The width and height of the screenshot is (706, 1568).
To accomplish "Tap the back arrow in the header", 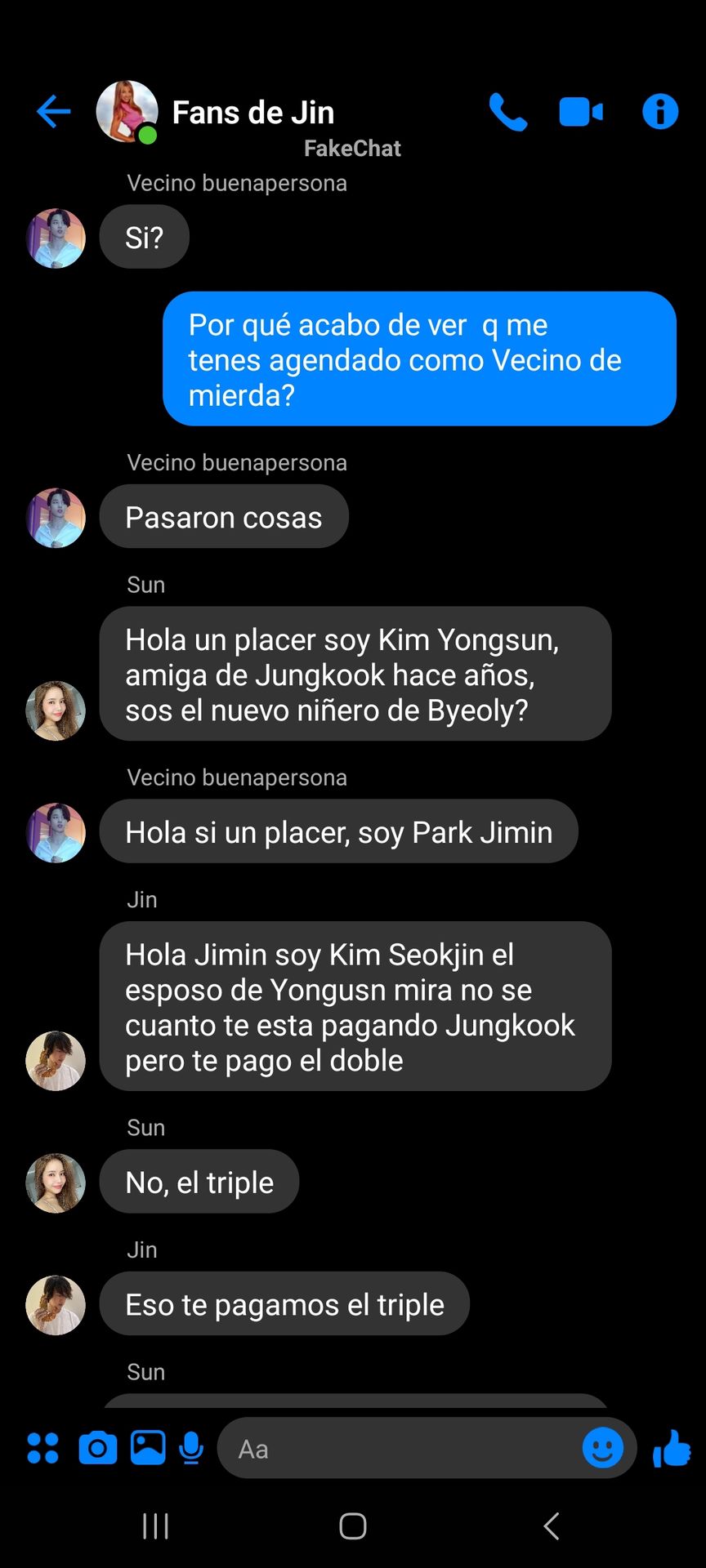I will click(x=54, y=112).
